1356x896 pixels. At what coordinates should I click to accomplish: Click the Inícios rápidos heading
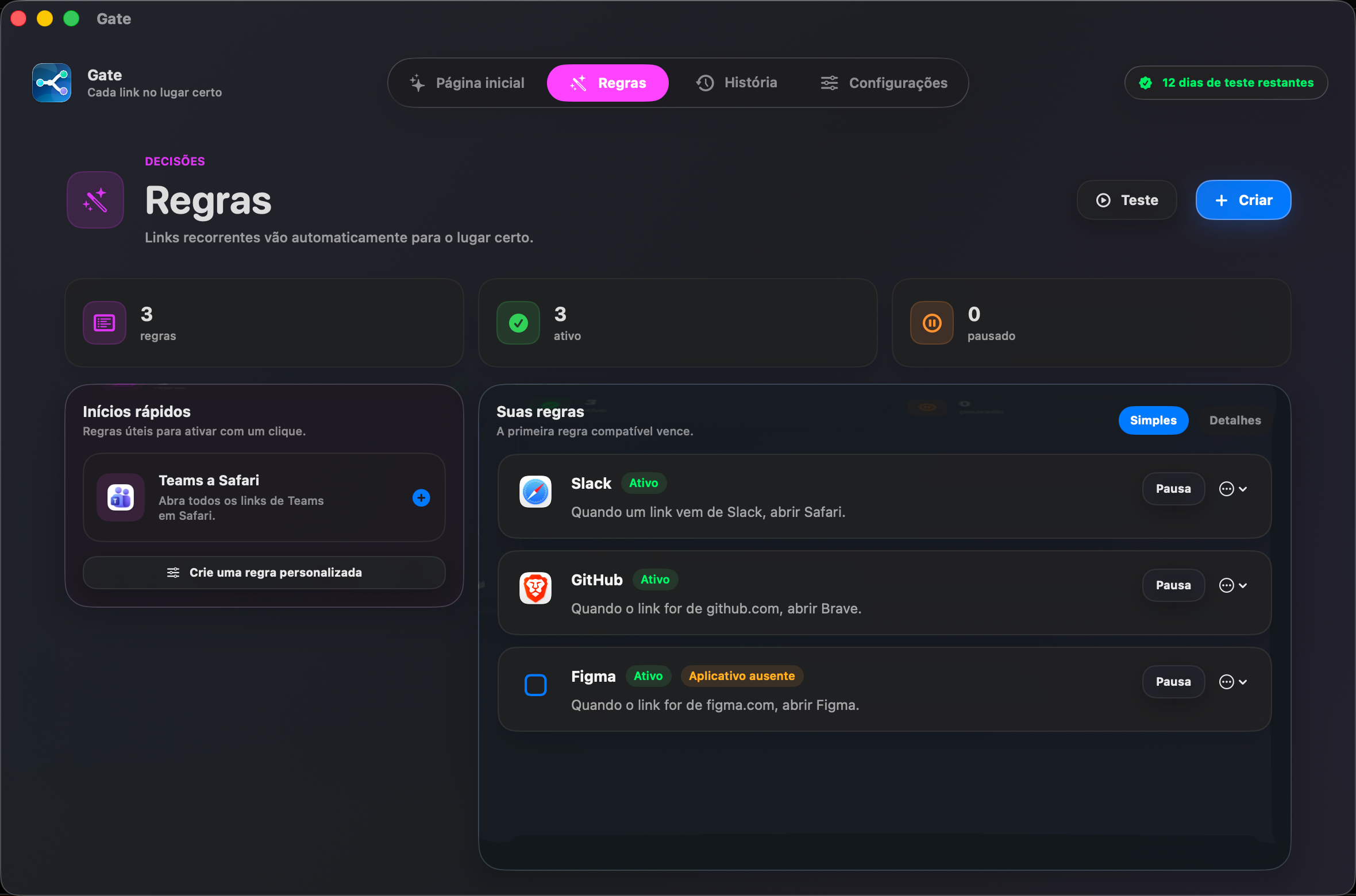coord(137,412)
